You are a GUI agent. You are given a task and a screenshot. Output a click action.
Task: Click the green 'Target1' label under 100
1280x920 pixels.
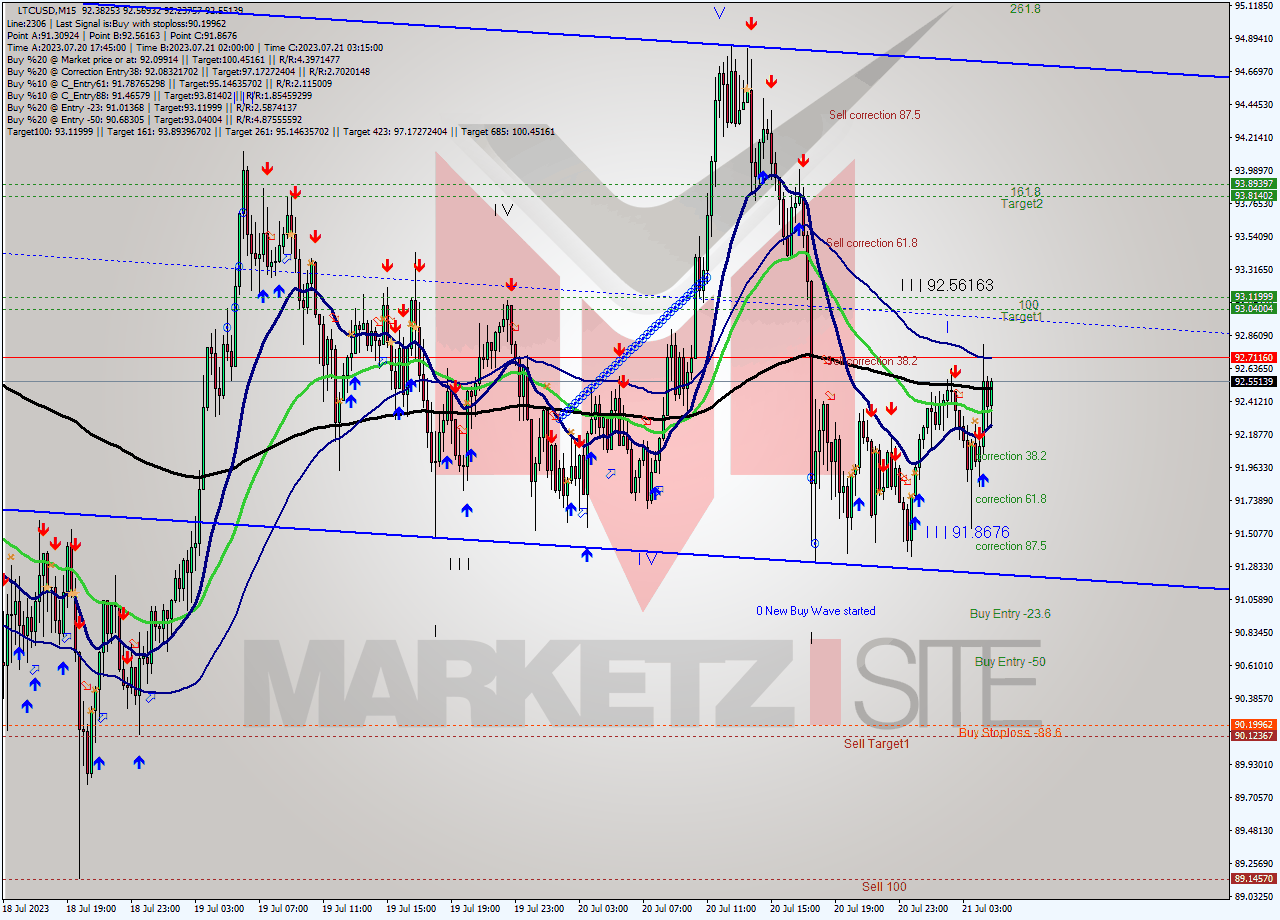[1022, 317]
